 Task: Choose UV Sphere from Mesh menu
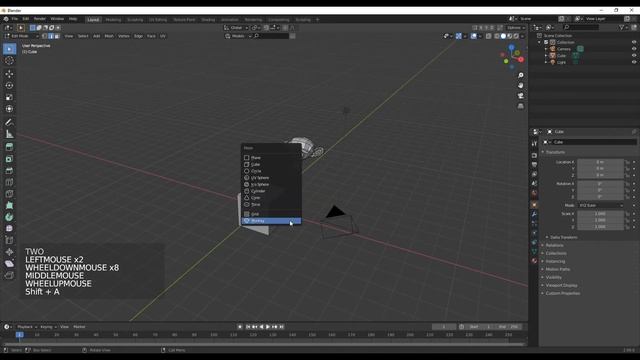[x=271, y=178]
